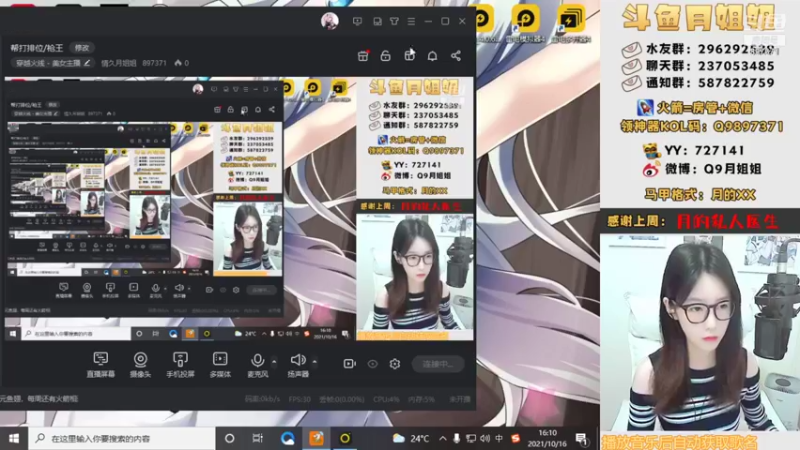Screen dimensions: 800x450
Task: Open the orange app icon on taskbar
Action: [316, 438]
